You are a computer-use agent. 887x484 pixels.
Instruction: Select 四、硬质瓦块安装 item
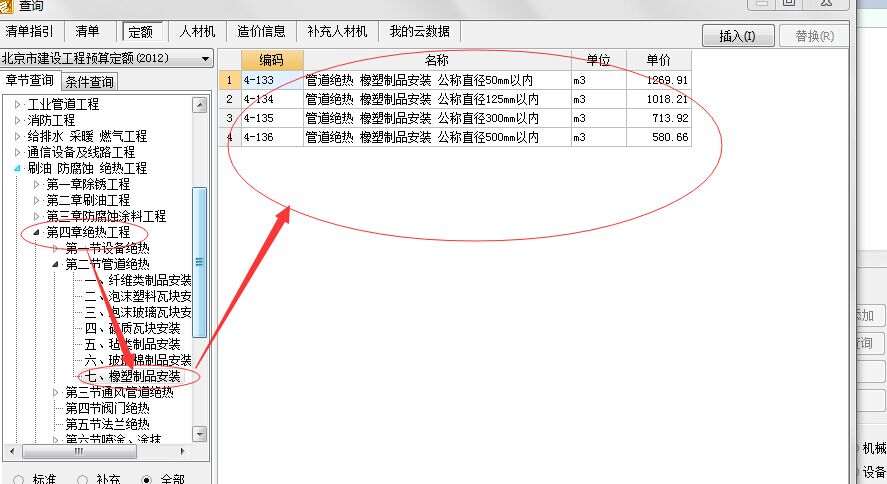132,329
